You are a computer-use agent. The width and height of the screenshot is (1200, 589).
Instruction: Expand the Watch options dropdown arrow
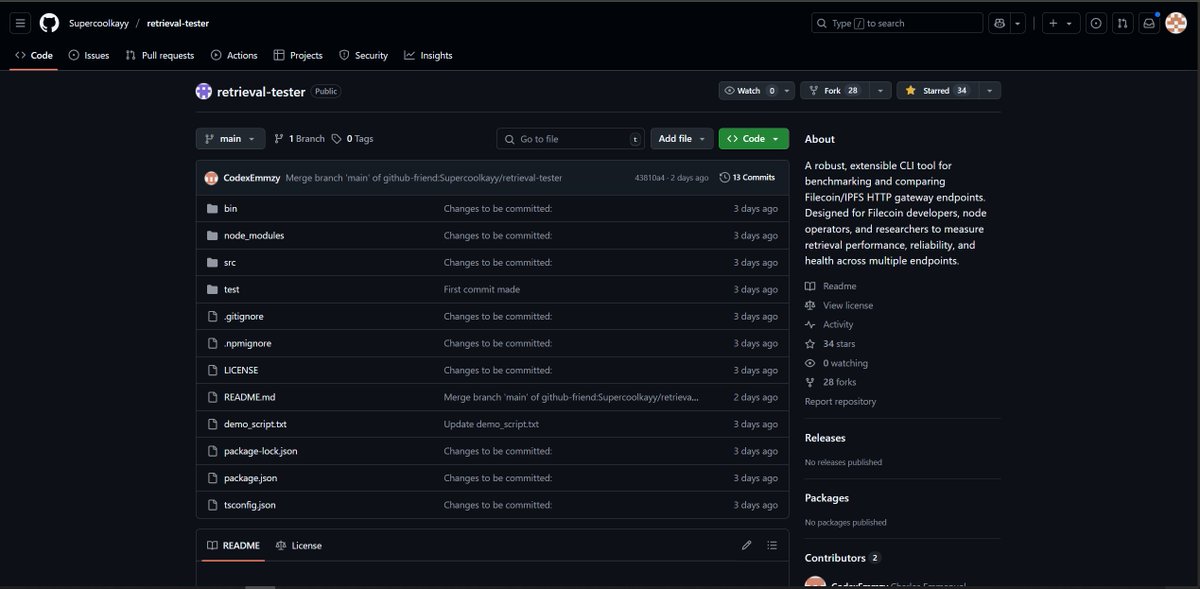click(x=786, y=91)
